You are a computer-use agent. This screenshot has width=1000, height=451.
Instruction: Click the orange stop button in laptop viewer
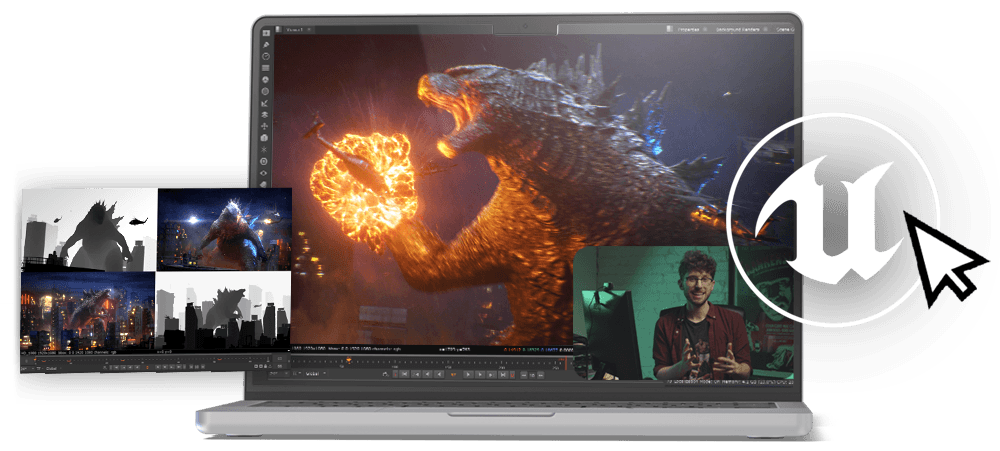coord(453,375)
